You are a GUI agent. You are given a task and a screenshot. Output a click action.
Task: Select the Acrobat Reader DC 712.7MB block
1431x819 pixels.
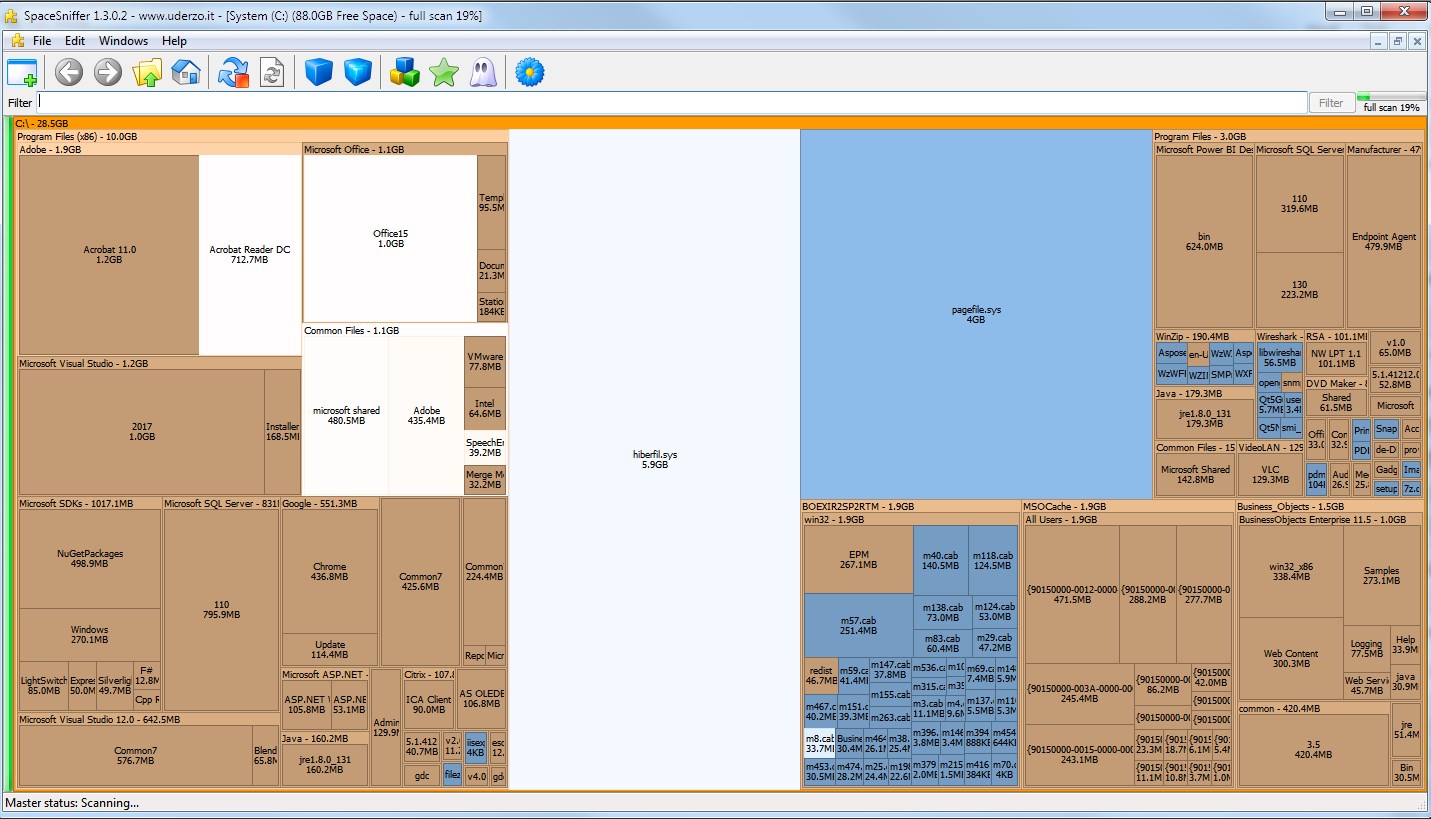[250, 255]
